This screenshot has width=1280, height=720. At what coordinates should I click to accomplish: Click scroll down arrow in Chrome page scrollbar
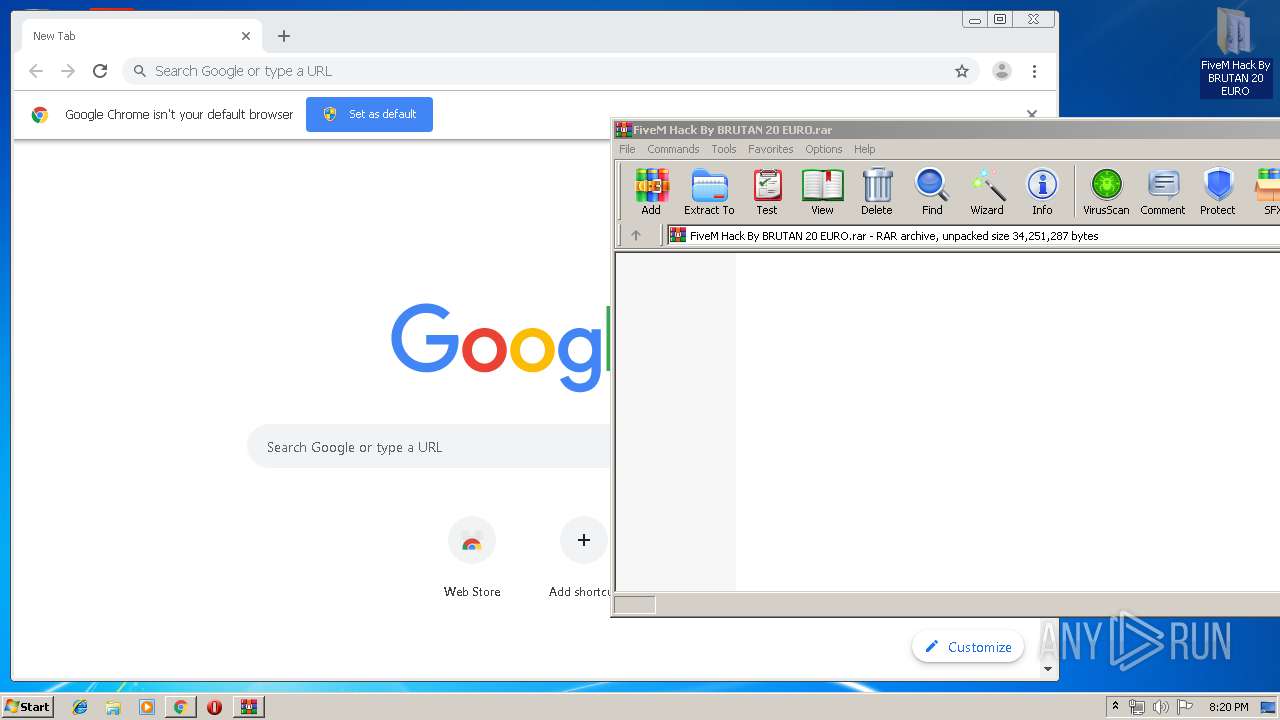1048,669
